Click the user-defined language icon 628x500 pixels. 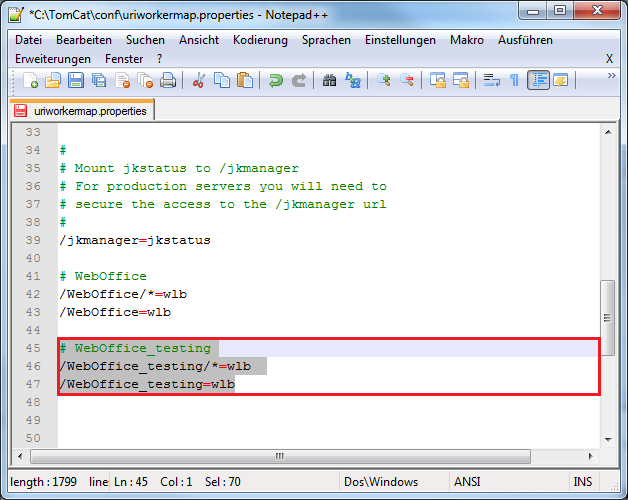click(x=561, y=80)
